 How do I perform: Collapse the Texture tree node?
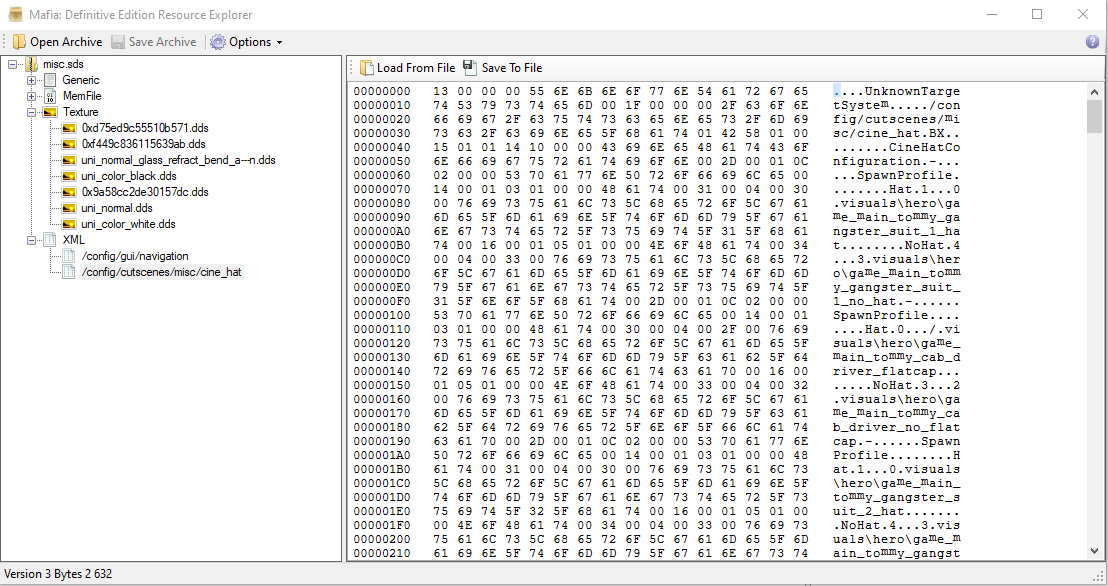(31, 112)
